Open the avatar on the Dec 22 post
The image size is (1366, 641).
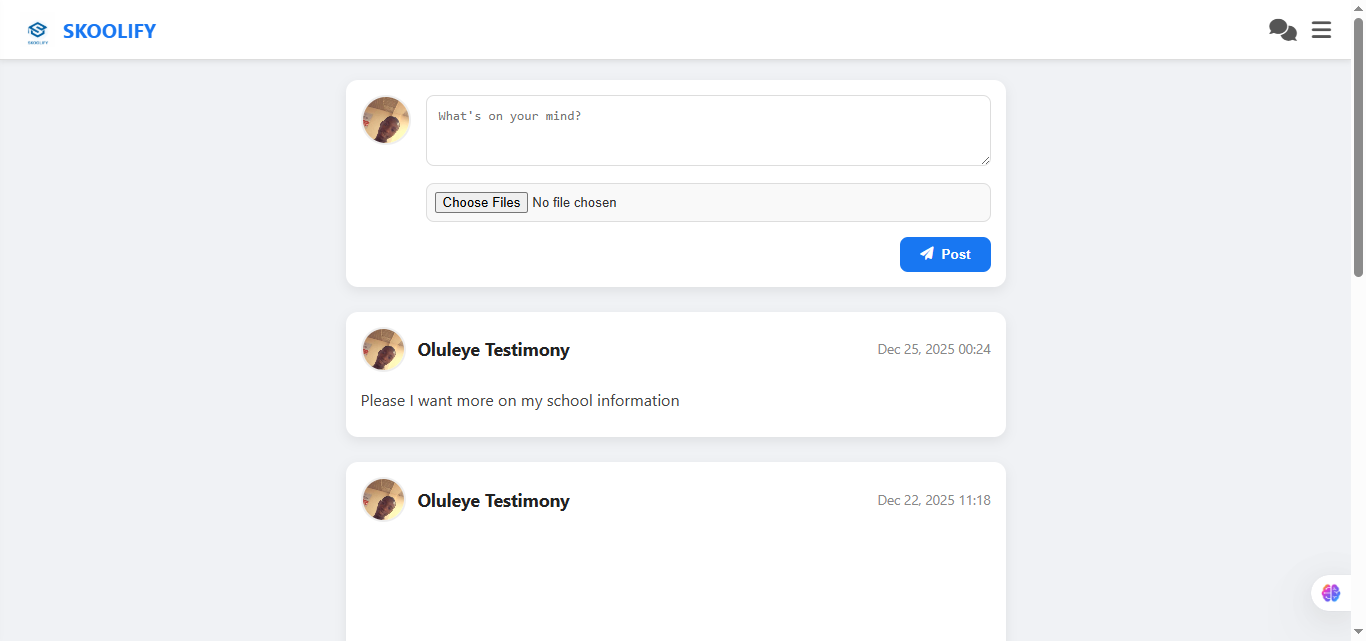coord(383,500)
